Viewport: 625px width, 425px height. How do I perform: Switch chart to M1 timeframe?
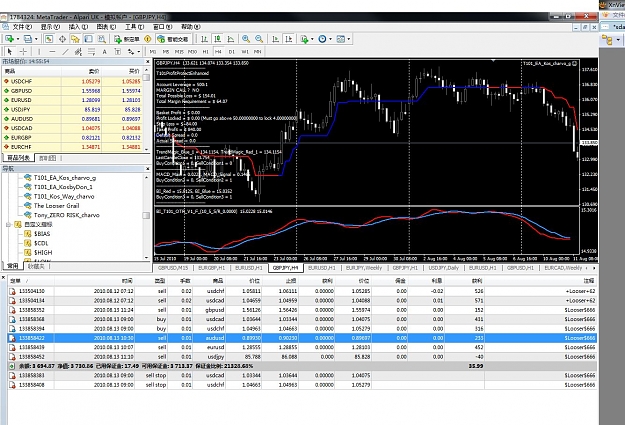pyautogui.click(x=153, y=51)
